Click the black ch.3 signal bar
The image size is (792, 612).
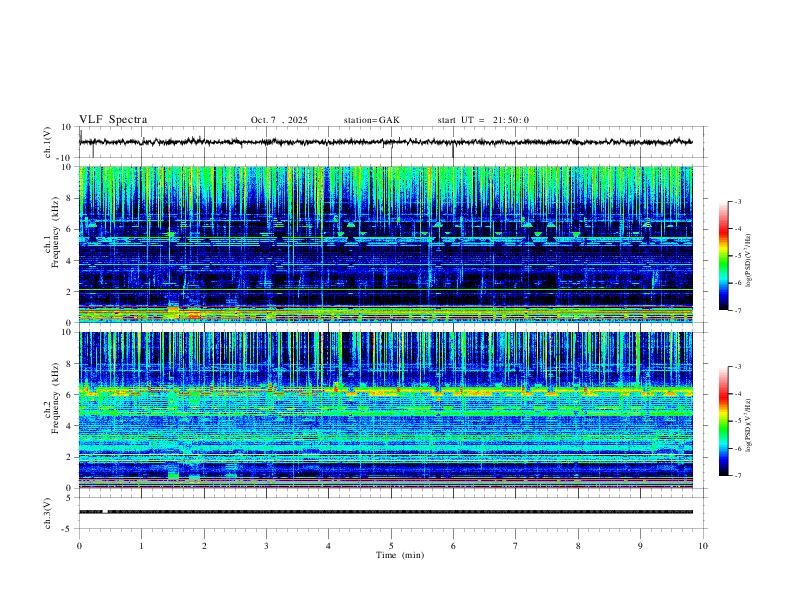click(385, 512)
